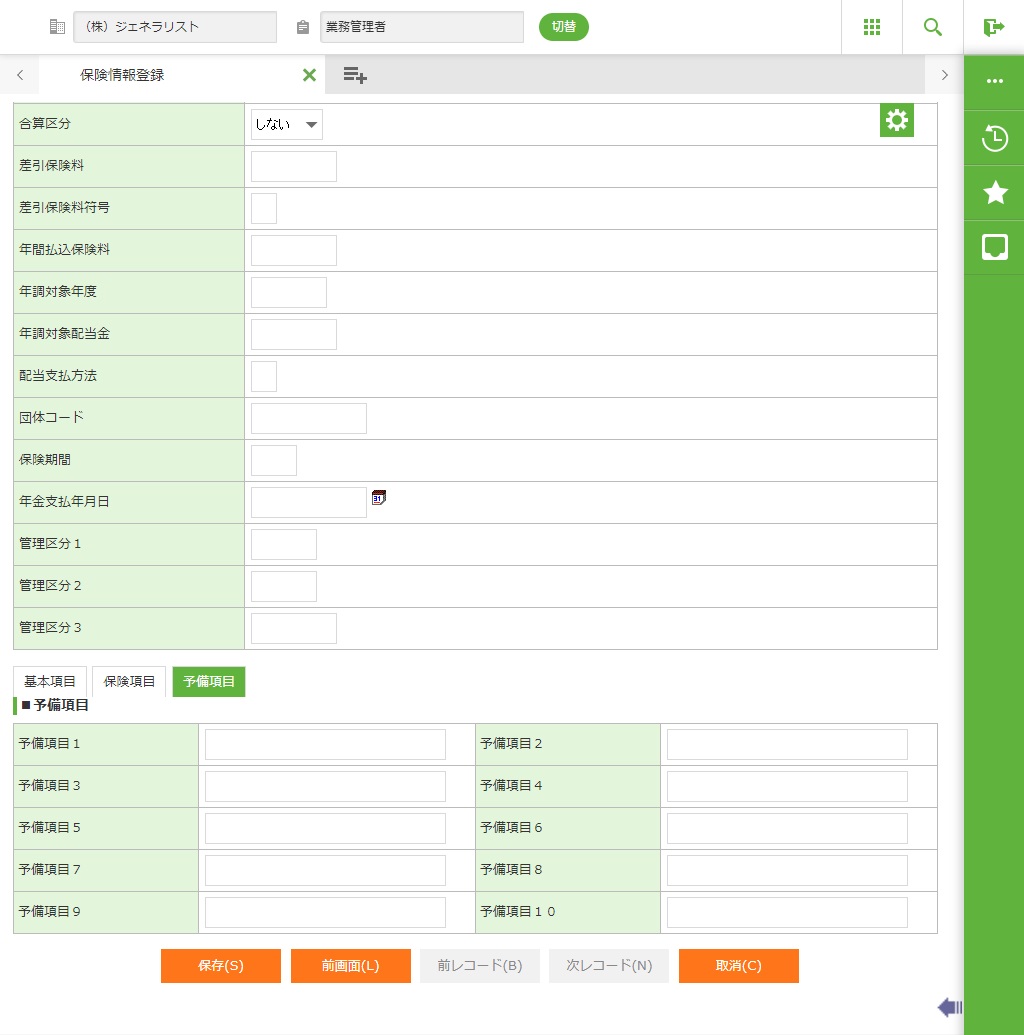Focus the 年間払込保険料 input
This screenshot has height=1035, width=1024.
[x=294, y=250]
